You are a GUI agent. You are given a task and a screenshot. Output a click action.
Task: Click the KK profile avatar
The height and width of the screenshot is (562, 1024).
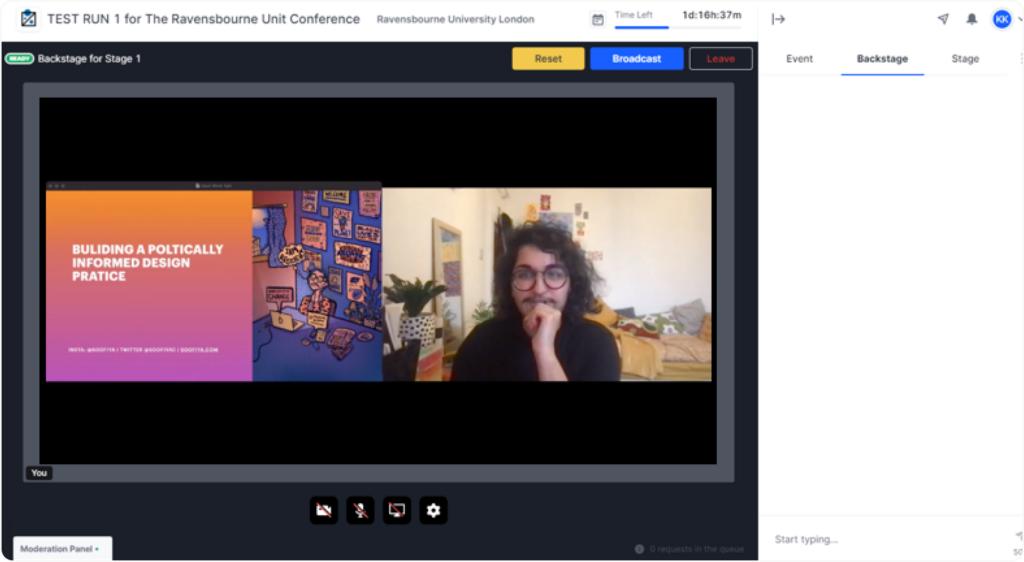point(1001,19)
